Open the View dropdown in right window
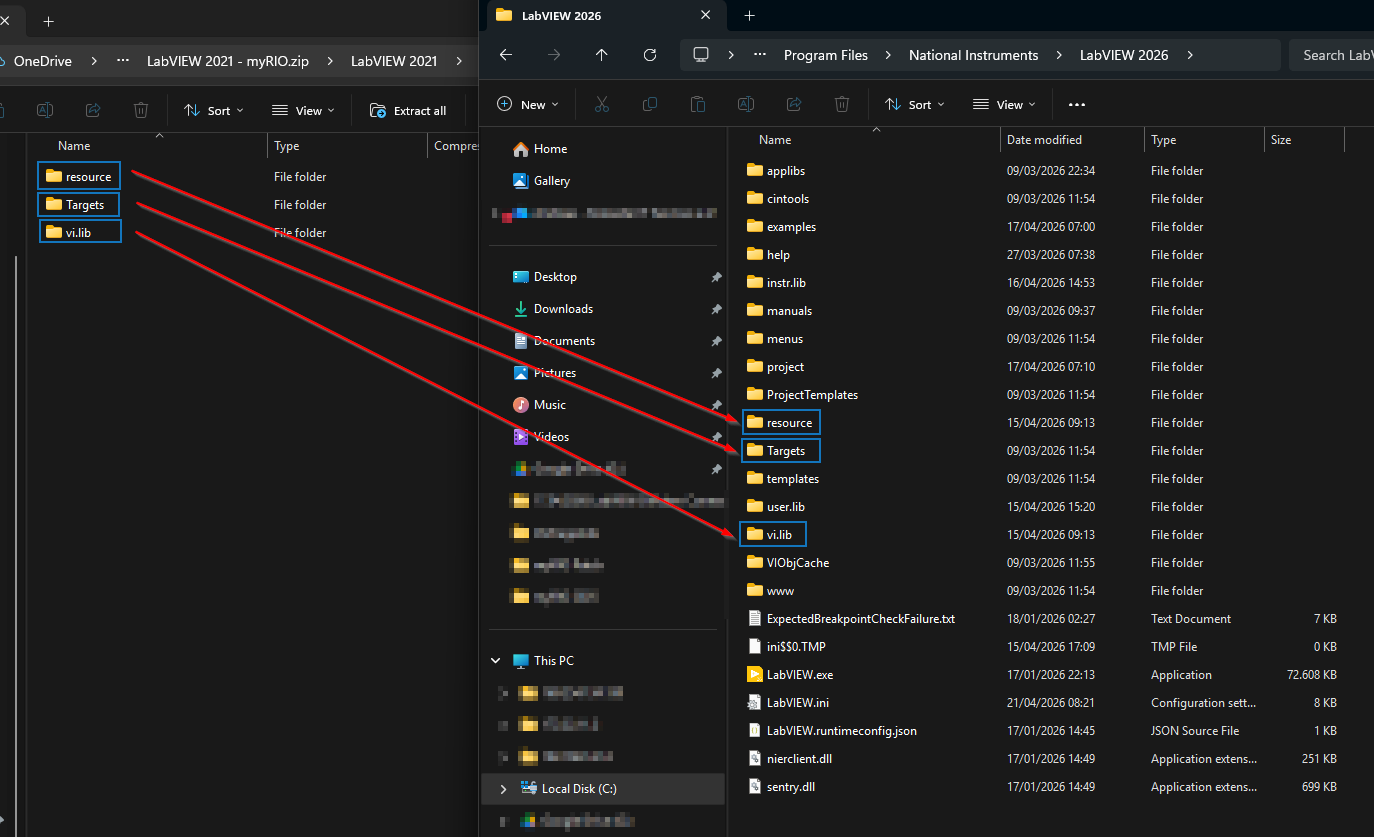This screenshot has width=1374, height=837. click(x=1005, y=105)
